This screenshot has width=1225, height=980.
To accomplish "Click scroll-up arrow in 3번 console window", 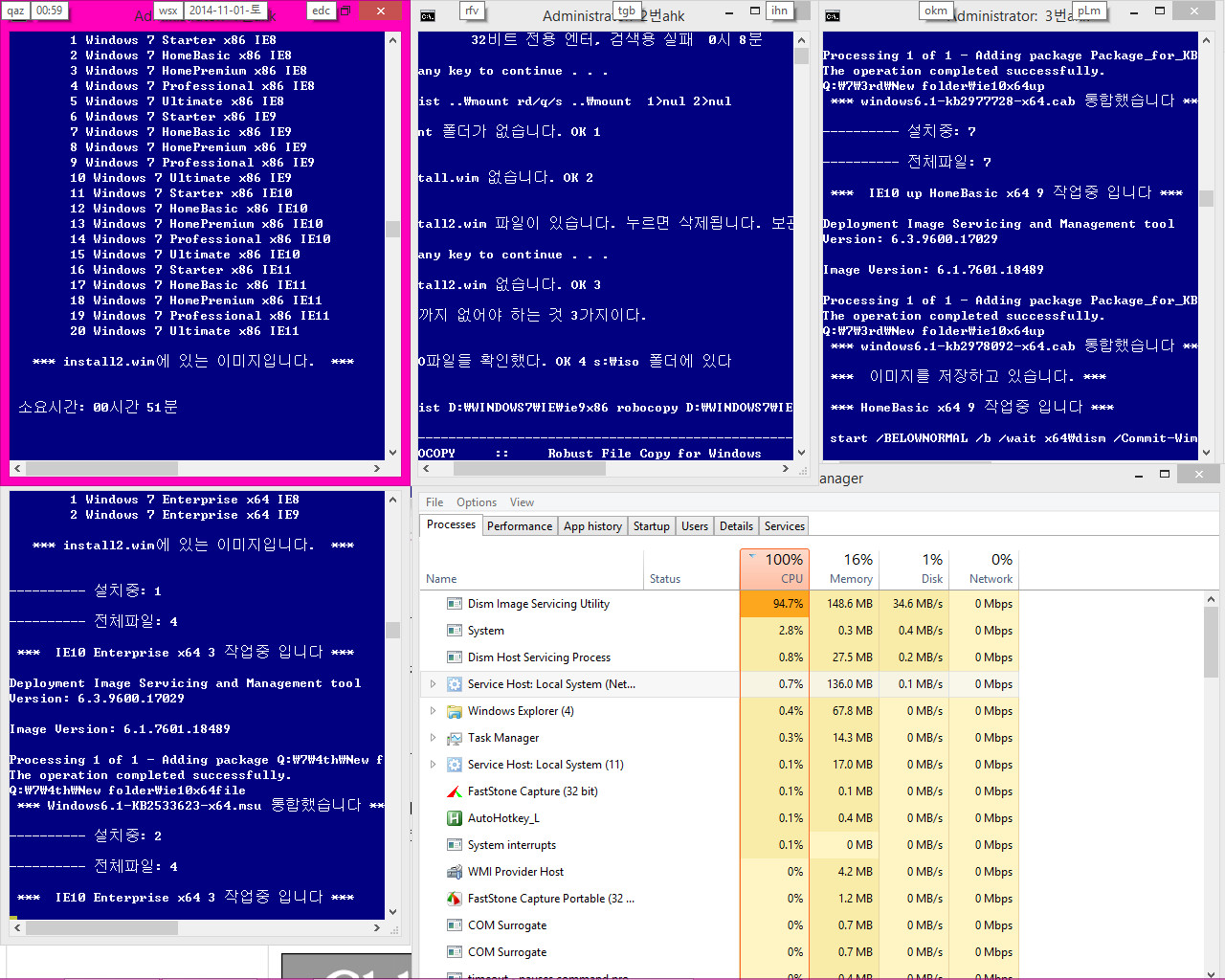I will (1206, 40).
